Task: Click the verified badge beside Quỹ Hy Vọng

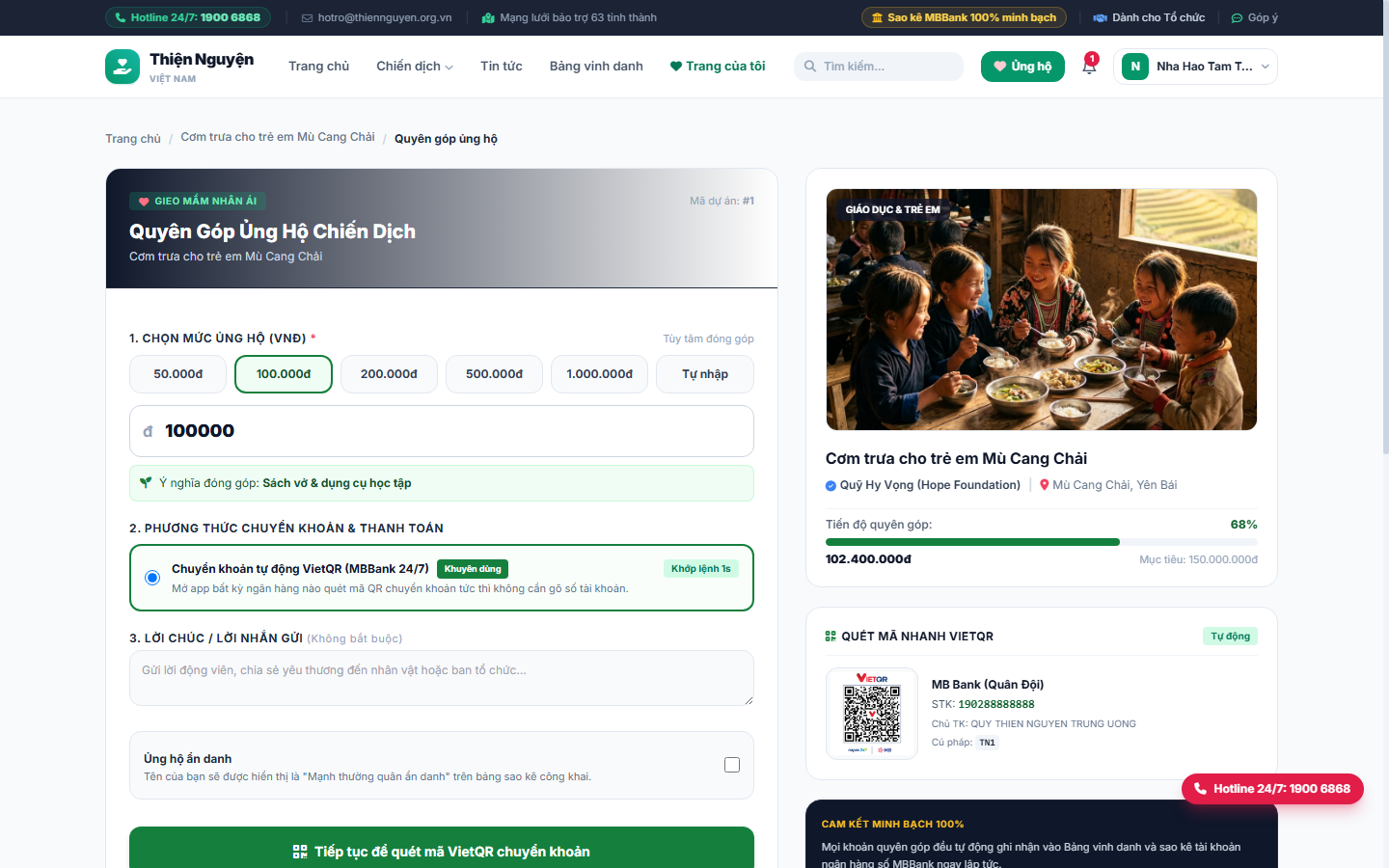Action: [831, 485]
